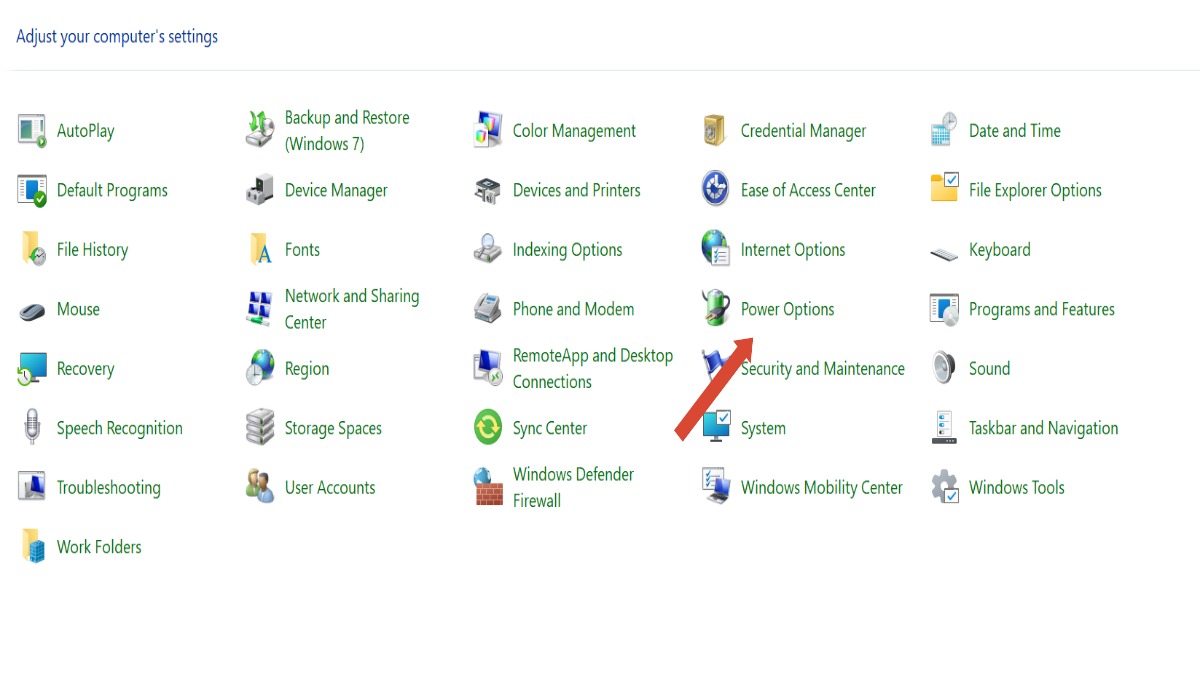Click the Windows Tools link
The height and width of the screenshot is (675, 1200).
pyautogui.click(x=1017, y=487)
